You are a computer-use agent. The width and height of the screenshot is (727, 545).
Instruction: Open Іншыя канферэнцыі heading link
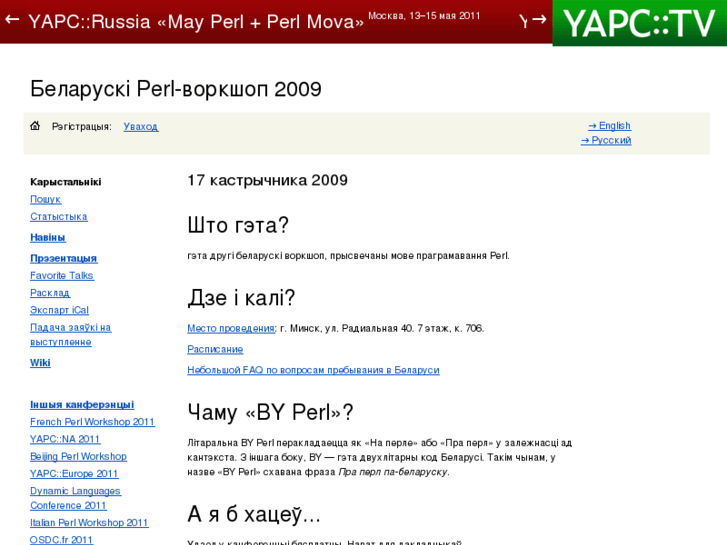[82, 404]
